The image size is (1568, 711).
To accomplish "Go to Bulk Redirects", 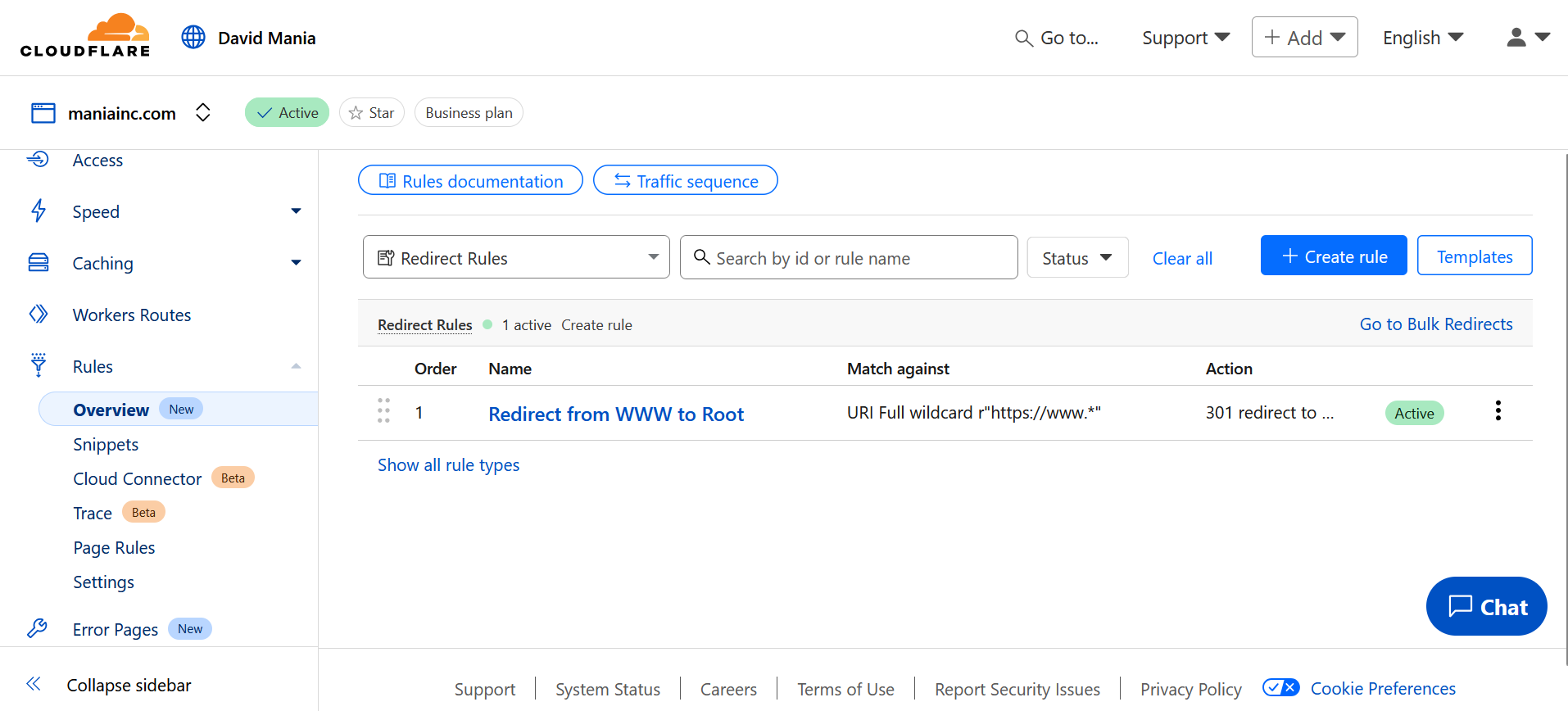I will click(1436, 324).
